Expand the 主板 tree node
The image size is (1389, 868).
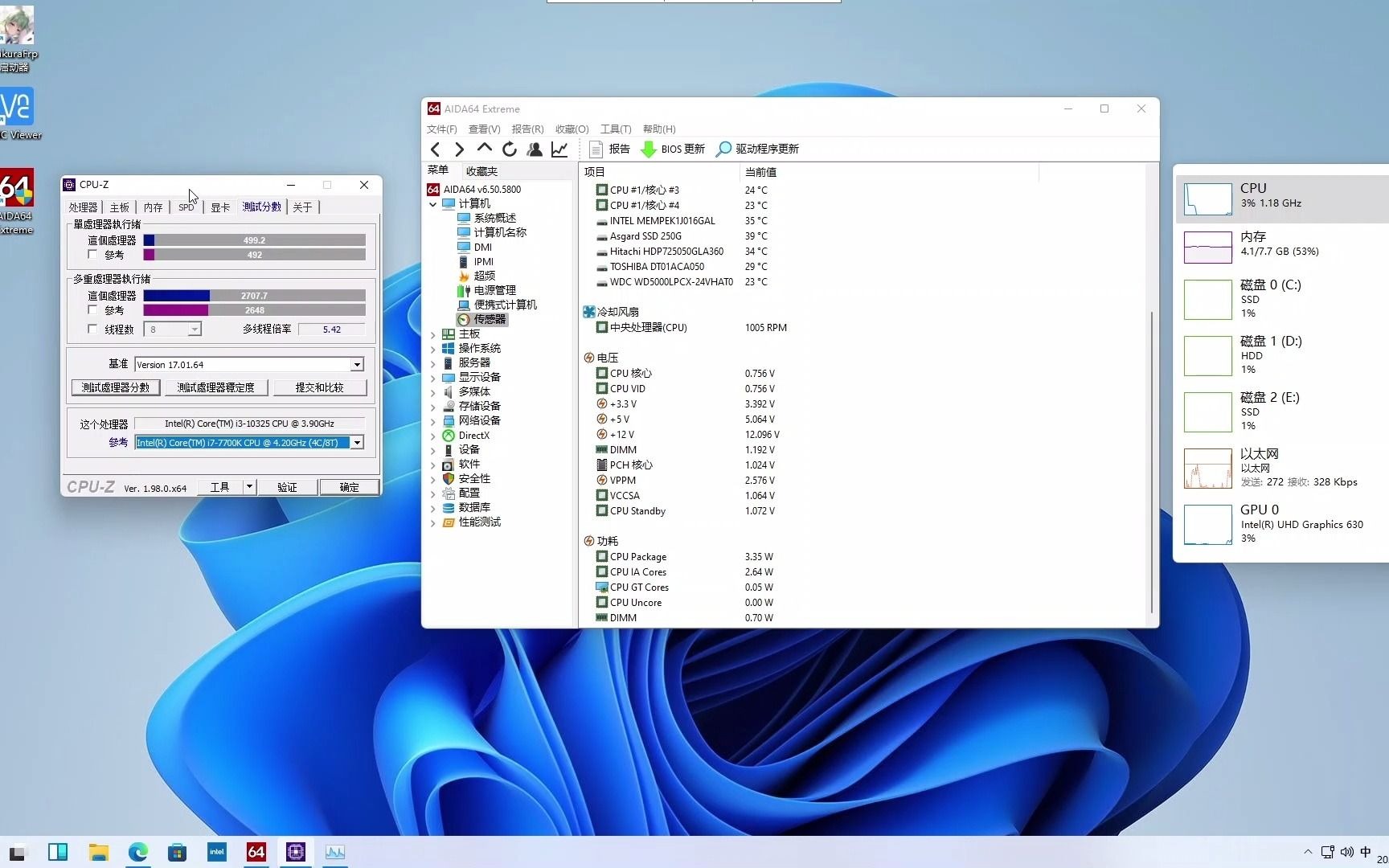click(x=433, y=334)
